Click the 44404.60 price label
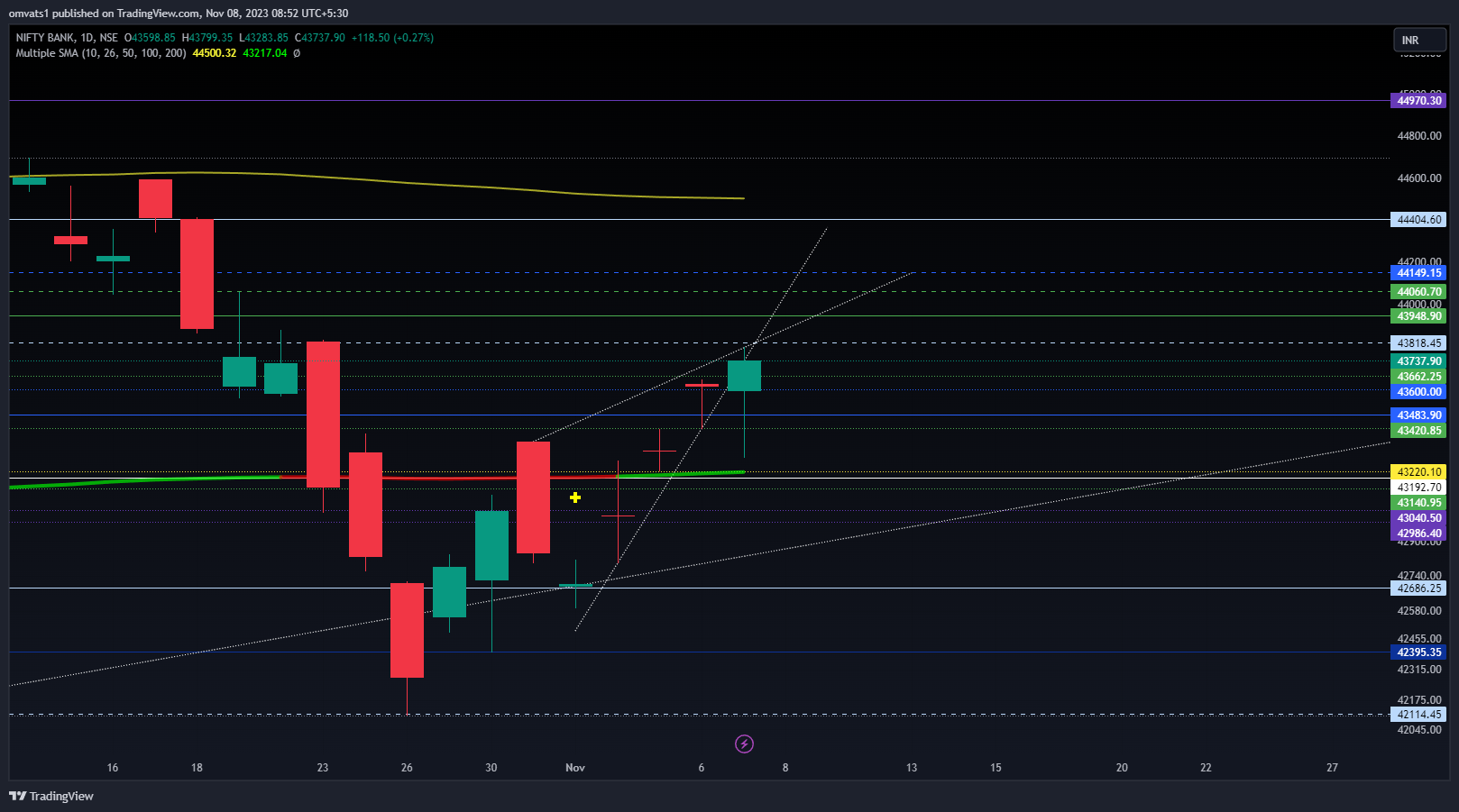The width and height of the screenshot is (1459, 812). [x=1419, y=220]
